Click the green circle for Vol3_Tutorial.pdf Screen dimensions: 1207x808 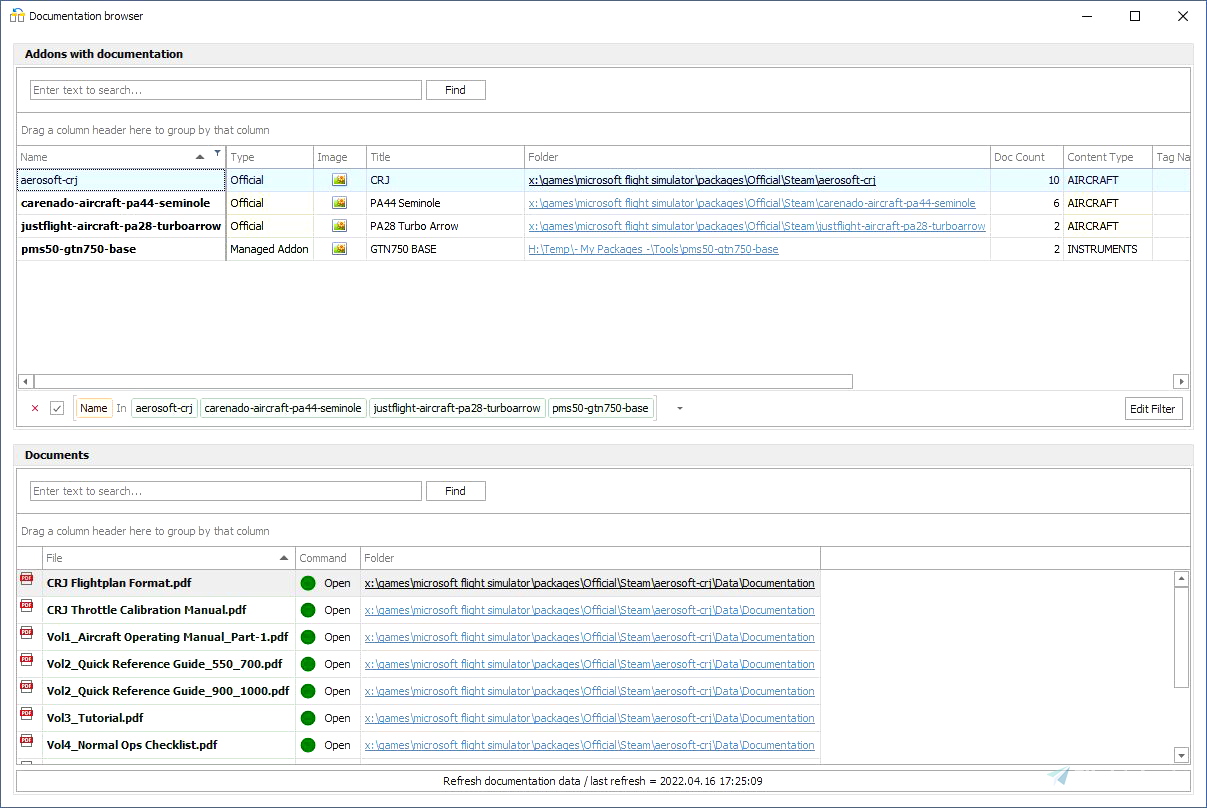pos(308,718)
